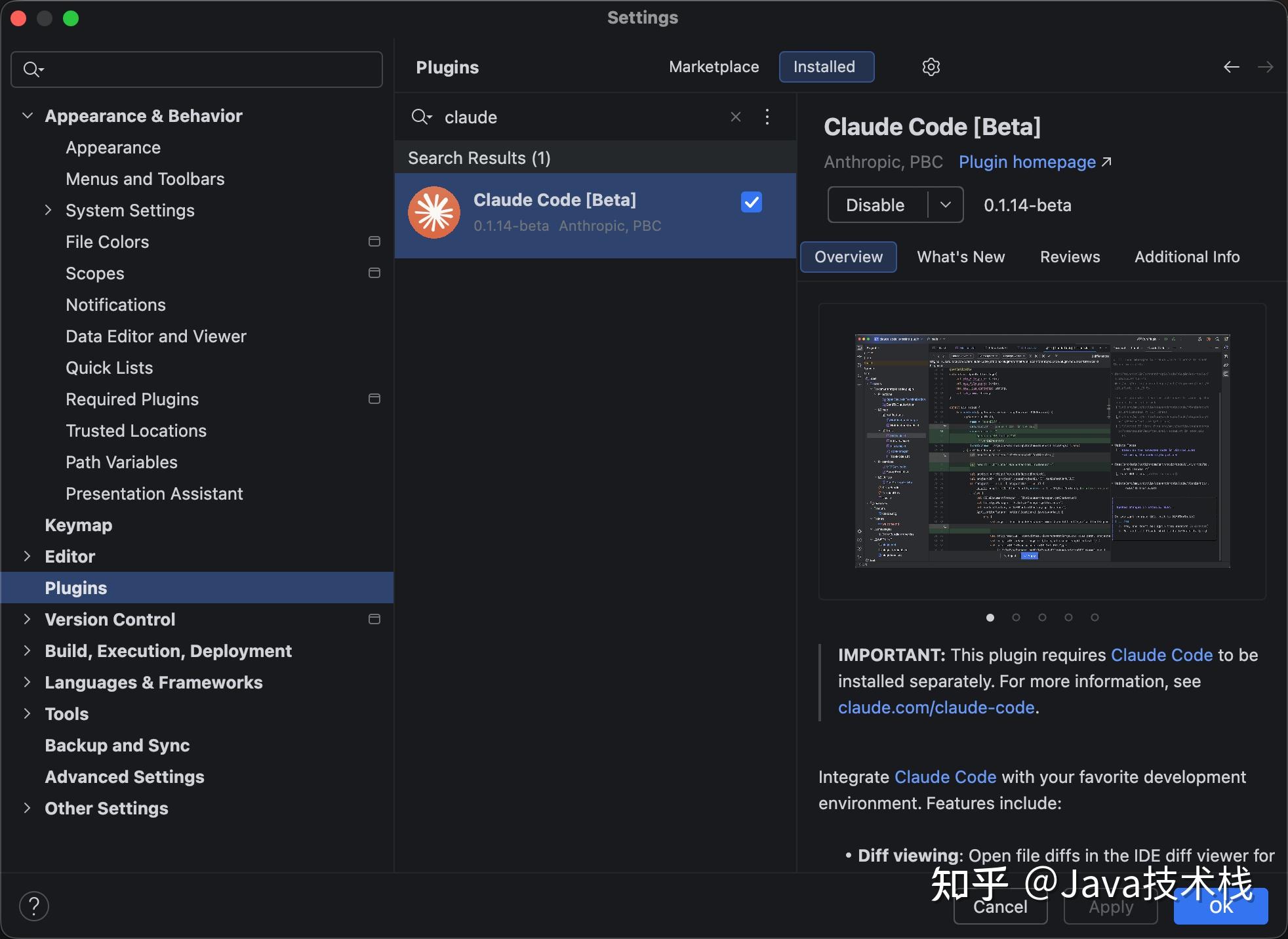Click the Claude Code plugin logo icon

(434, 212)
